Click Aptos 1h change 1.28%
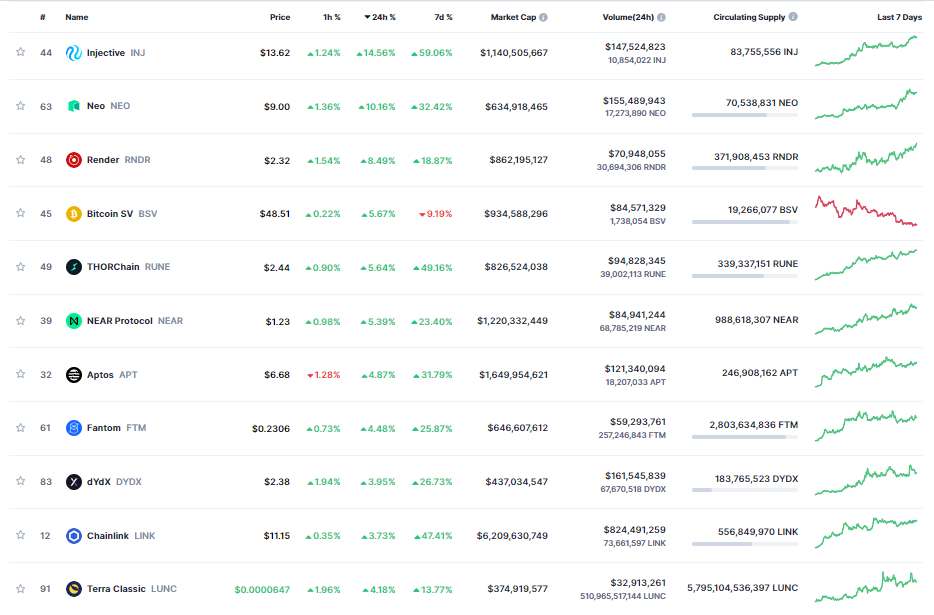Viewport: 934px width, 615px height. click(323, 375)
